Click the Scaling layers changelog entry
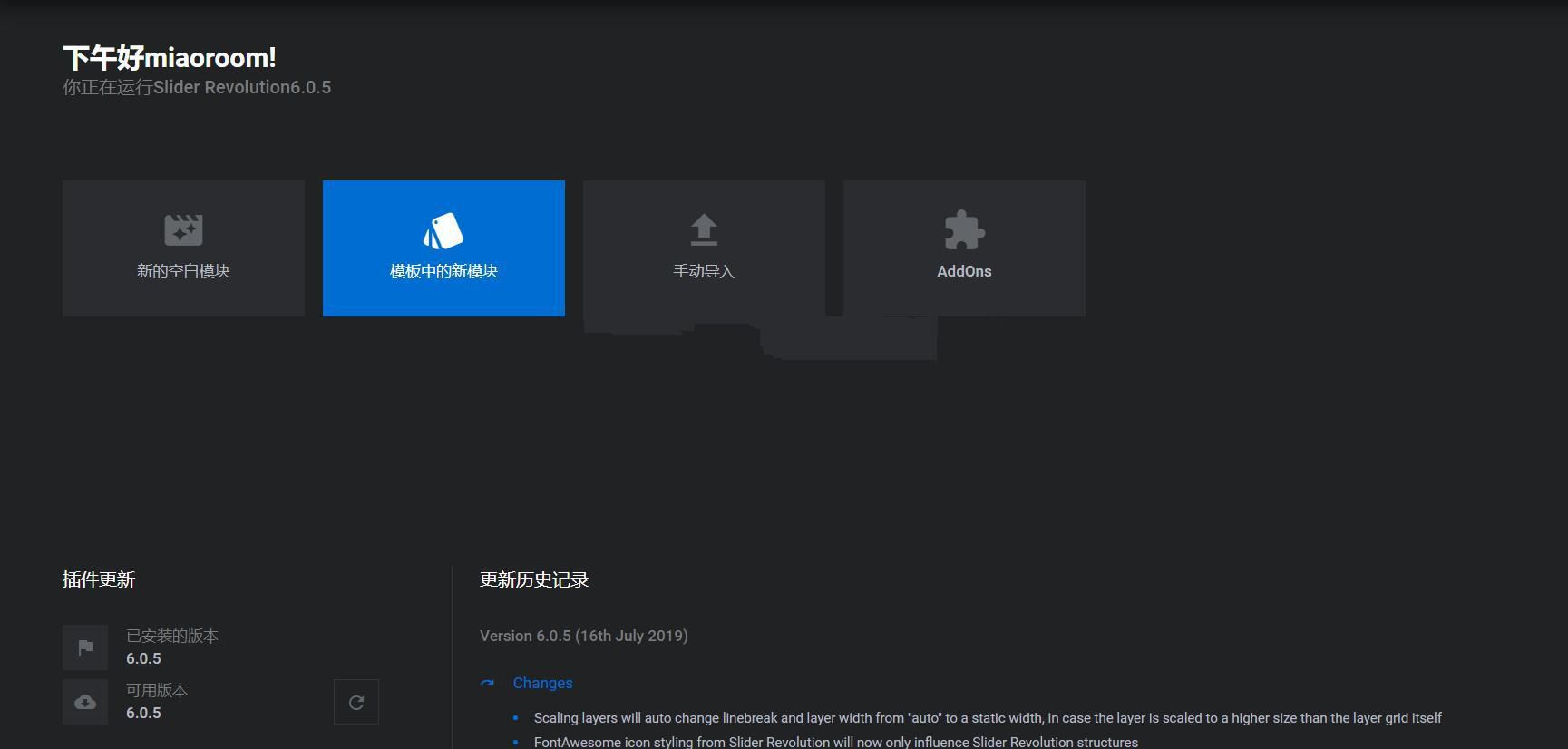Image resolution: width=1568 pixels, height=749 pixels. point(987,718)
